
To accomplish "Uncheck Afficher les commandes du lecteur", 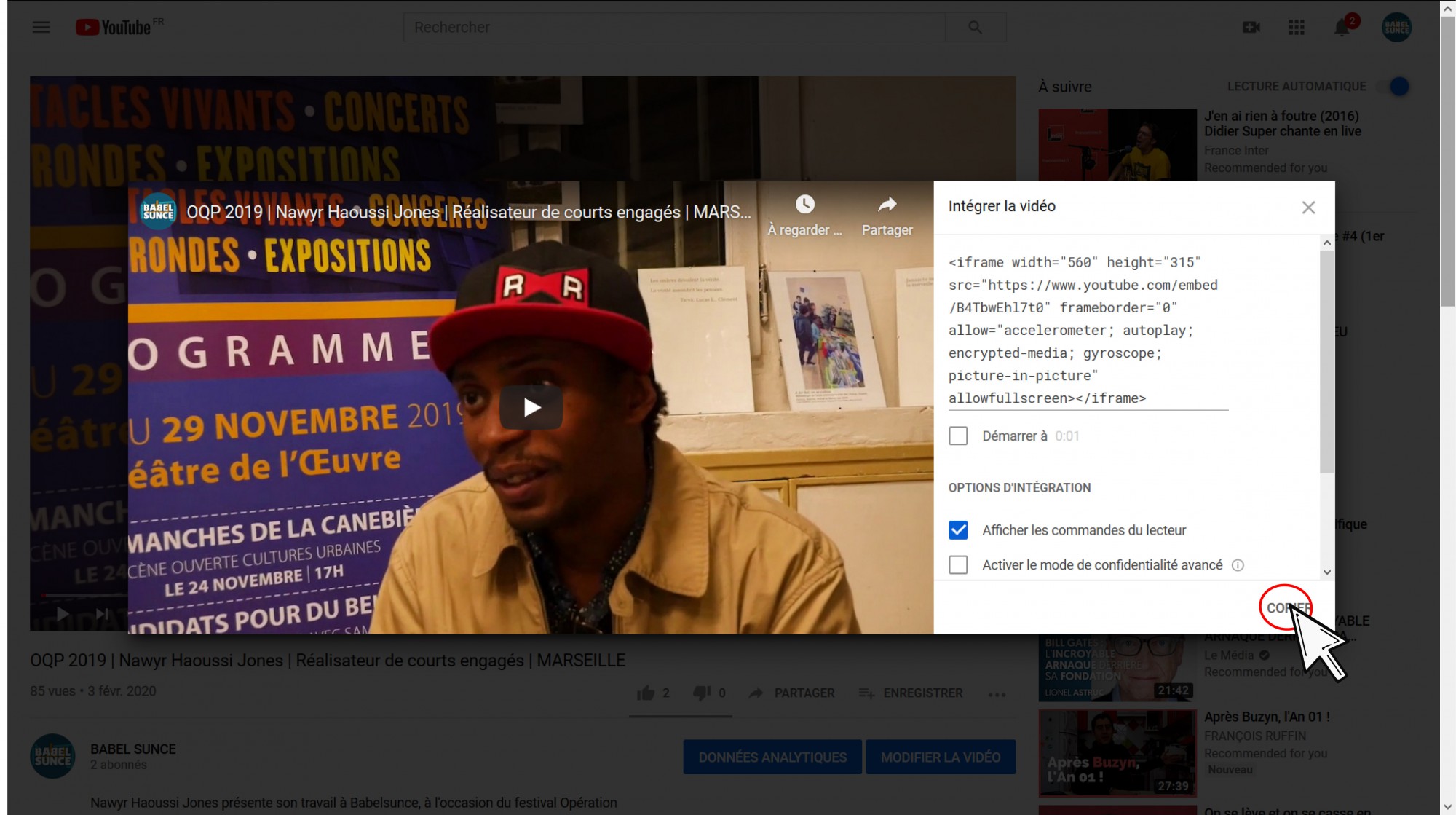I will click(x=958, y=530).
